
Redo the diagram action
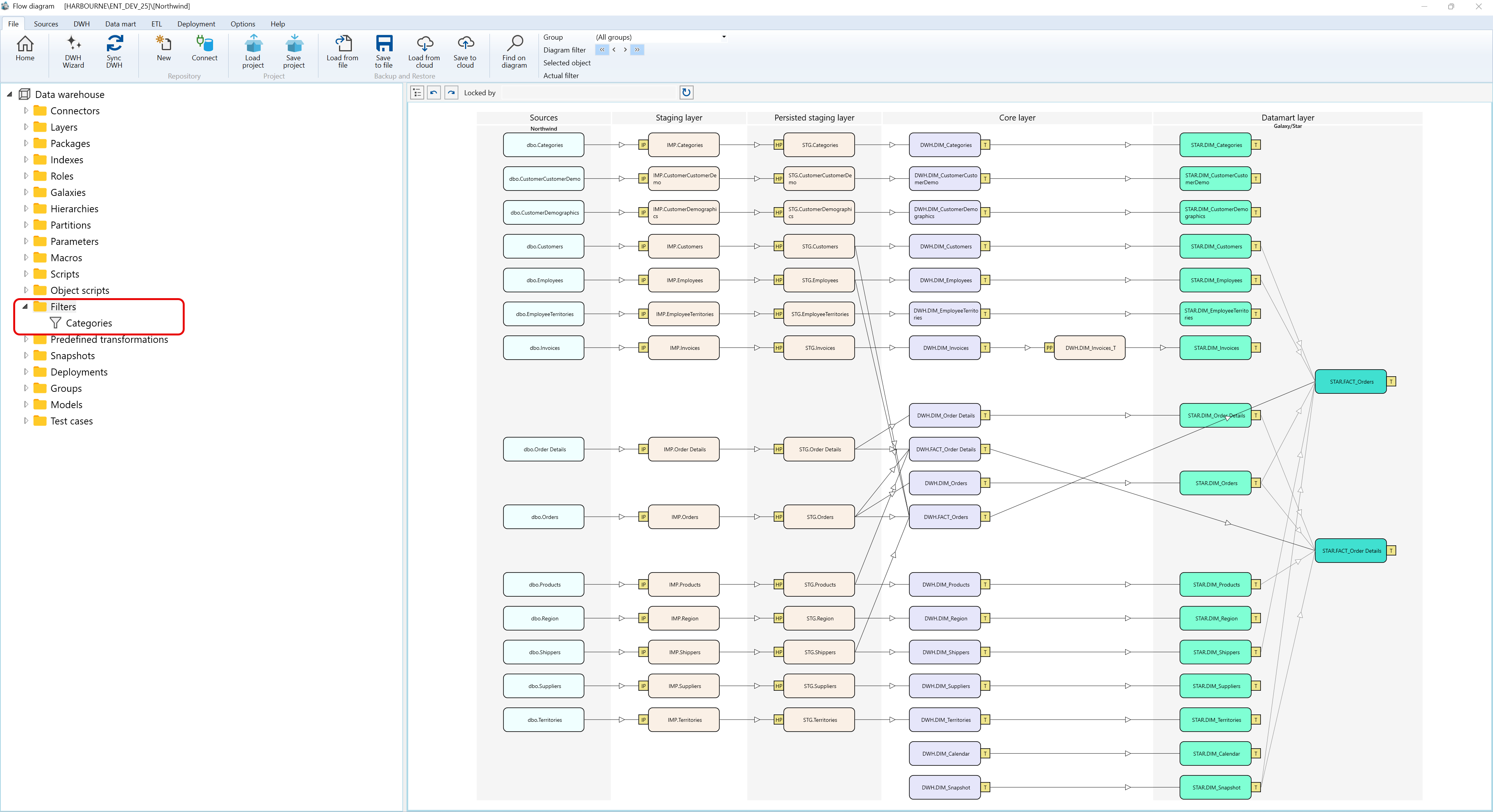[451, 93]
